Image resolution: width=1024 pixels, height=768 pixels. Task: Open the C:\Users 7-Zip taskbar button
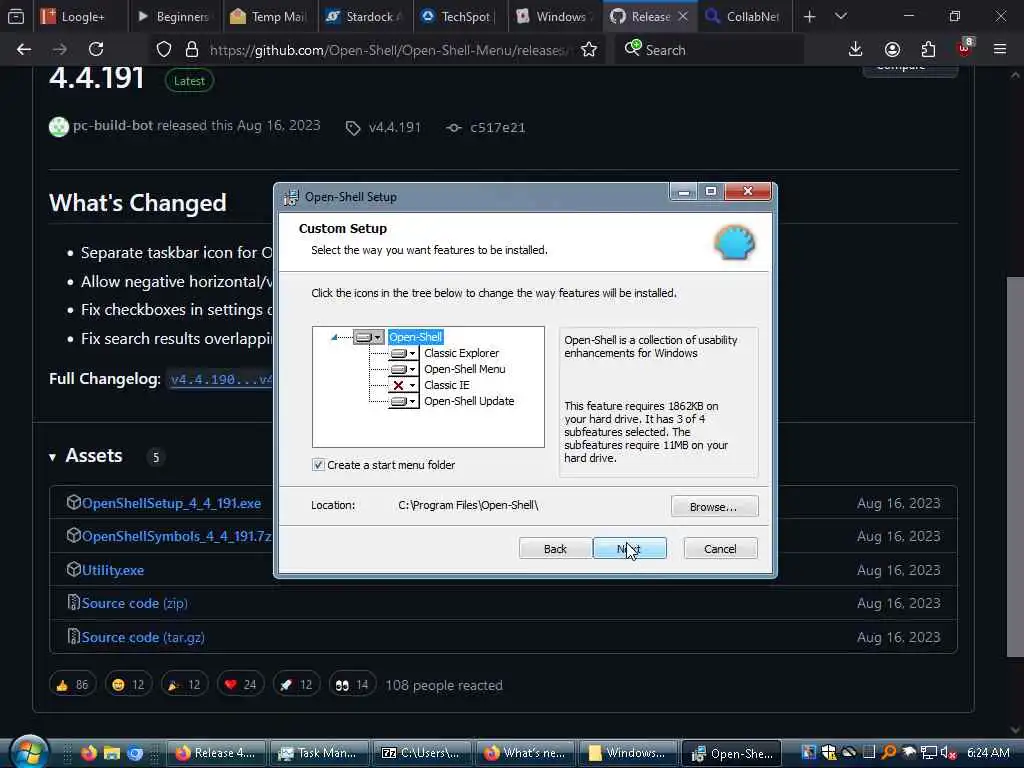[421, 753]
